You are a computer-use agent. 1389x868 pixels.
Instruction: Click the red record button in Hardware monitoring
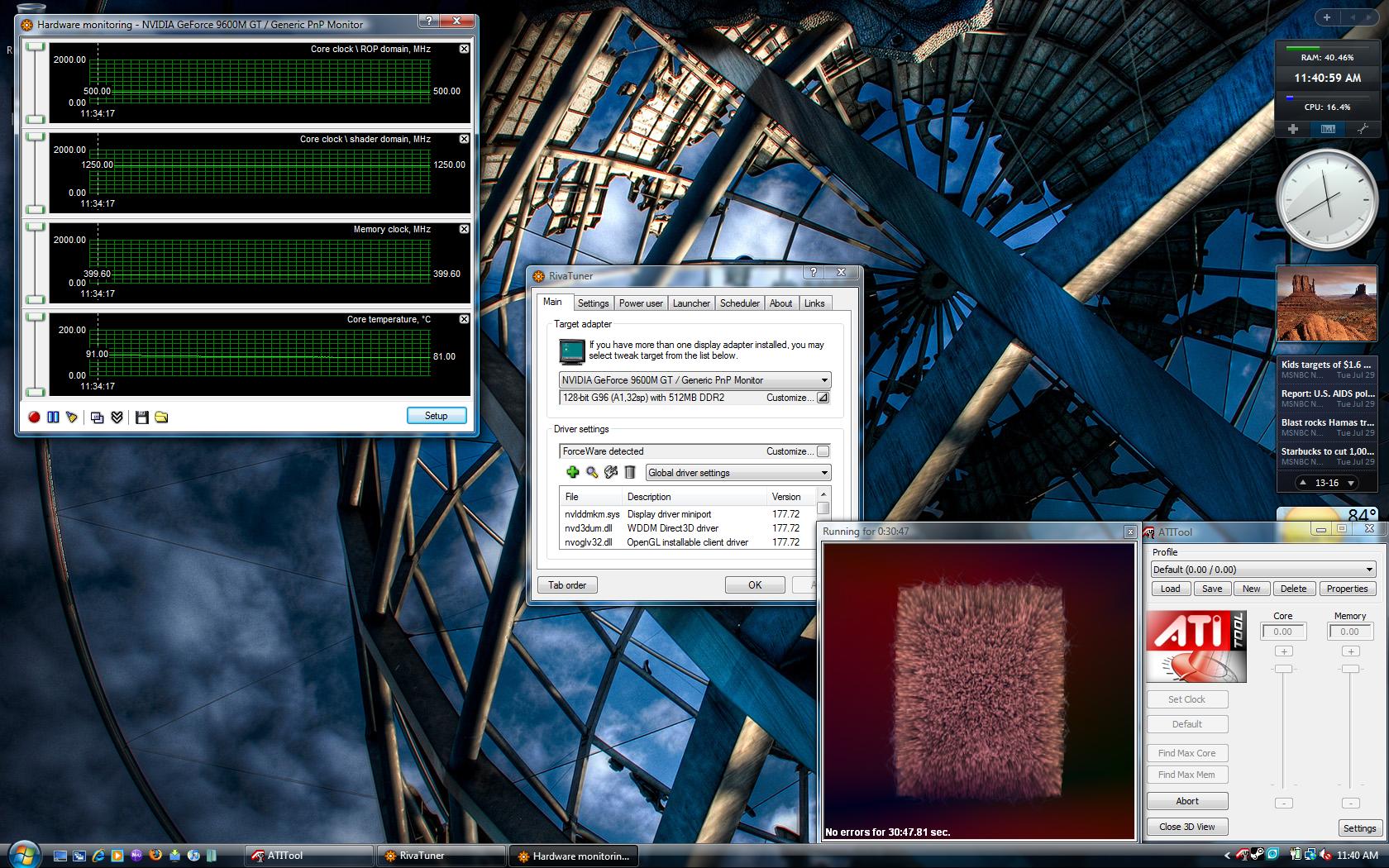click(34, 417)
